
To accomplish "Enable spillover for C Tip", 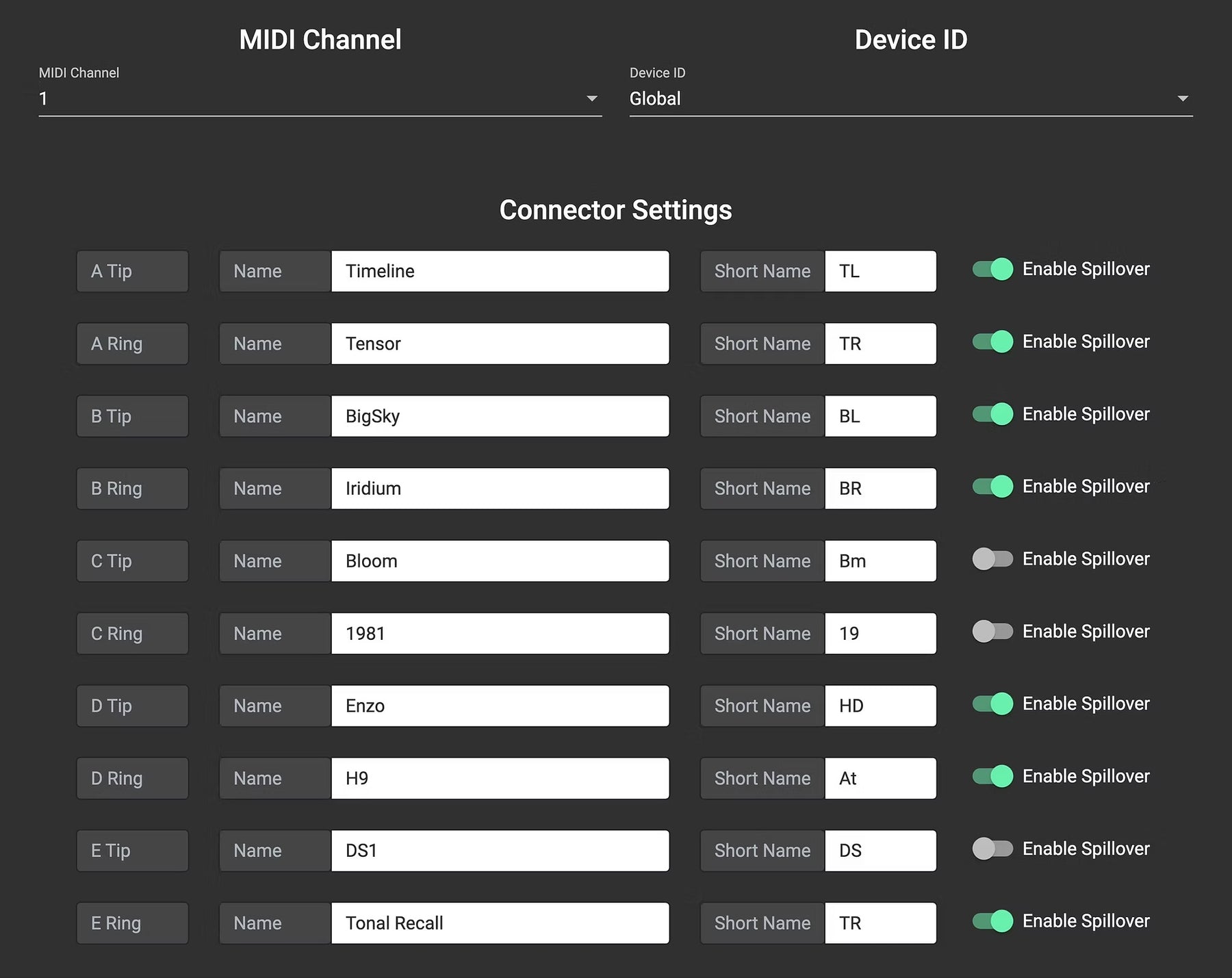I will 992,558.
